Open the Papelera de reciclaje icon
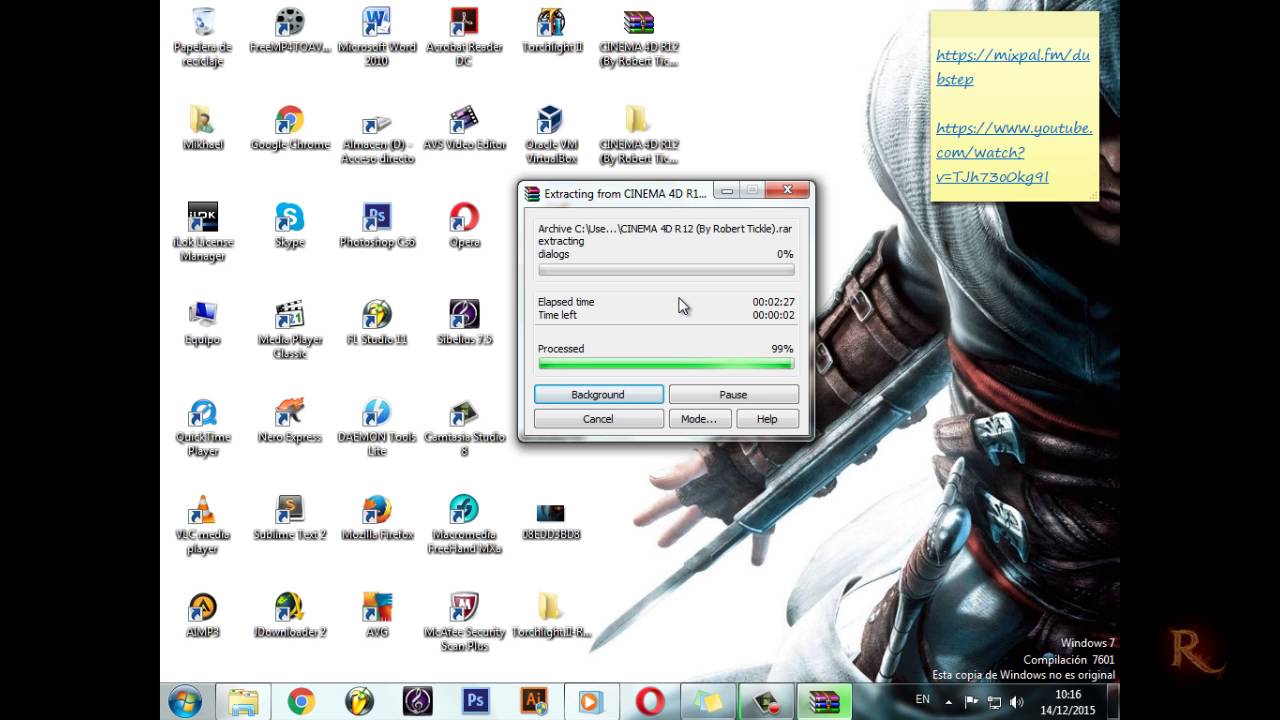This screenshot has width=1280, height=720. [203, 36]
